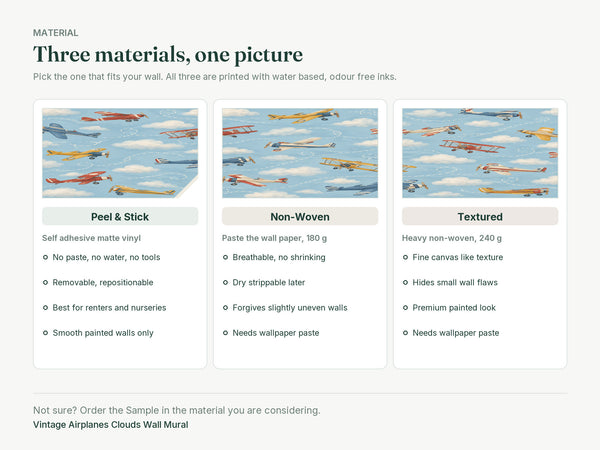Click the Vintage Airplanes Clouds Wall Mural link
This screenshot has width=600, height=450.
[111, 425]
